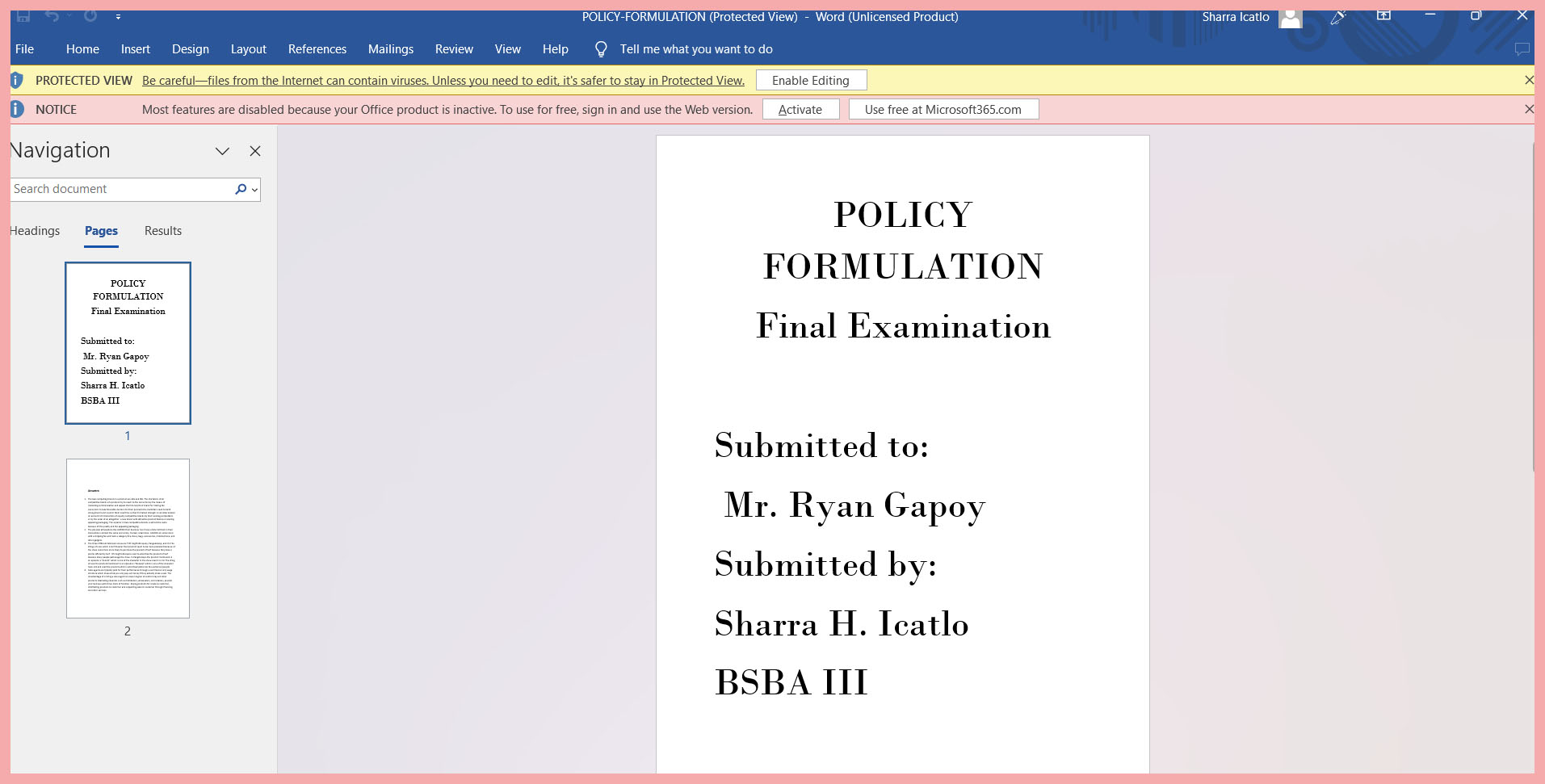Image resolution: width=1545 pixels, height=784 pixels.
Task: Select the View tab
Action: pyautogui.click(x=508, y=49)
